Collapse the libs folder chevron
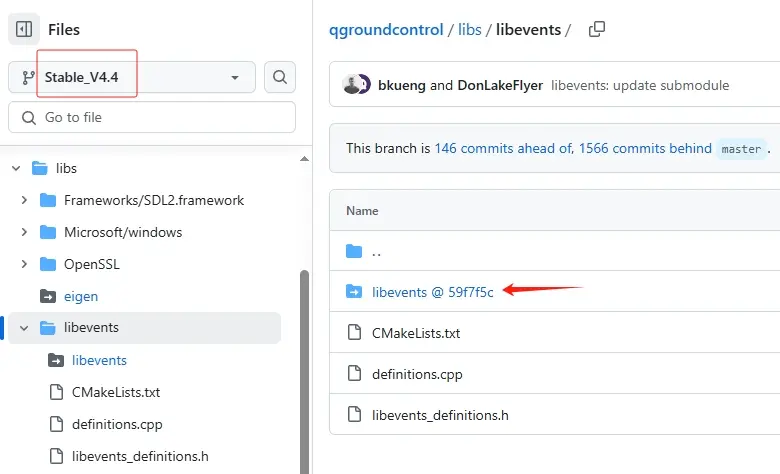The image size is (780, 474). (16, 169)
